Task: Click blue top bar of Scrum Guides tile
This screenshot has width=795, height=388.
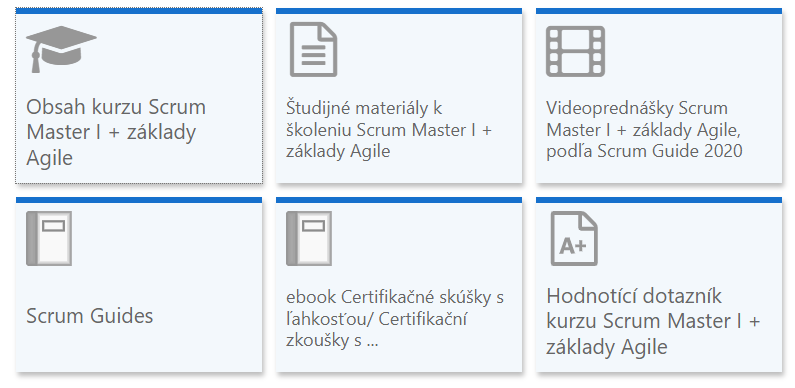Action: (139, 200)
